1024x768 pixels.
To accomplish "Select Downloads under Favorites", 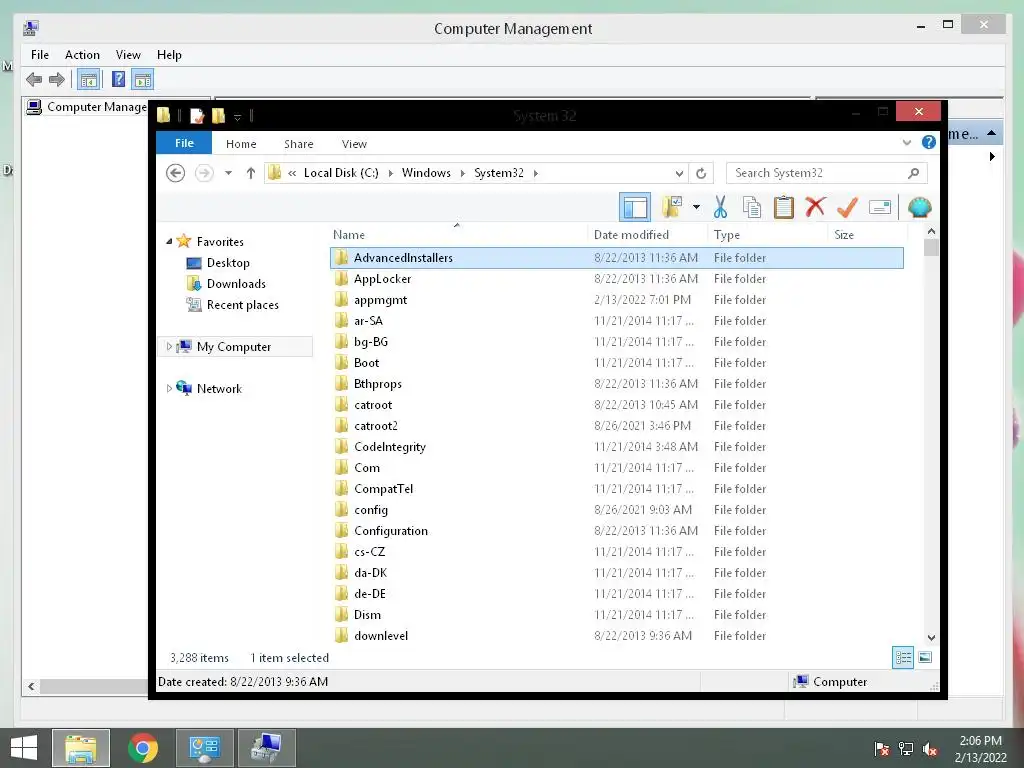I will 236,283.
